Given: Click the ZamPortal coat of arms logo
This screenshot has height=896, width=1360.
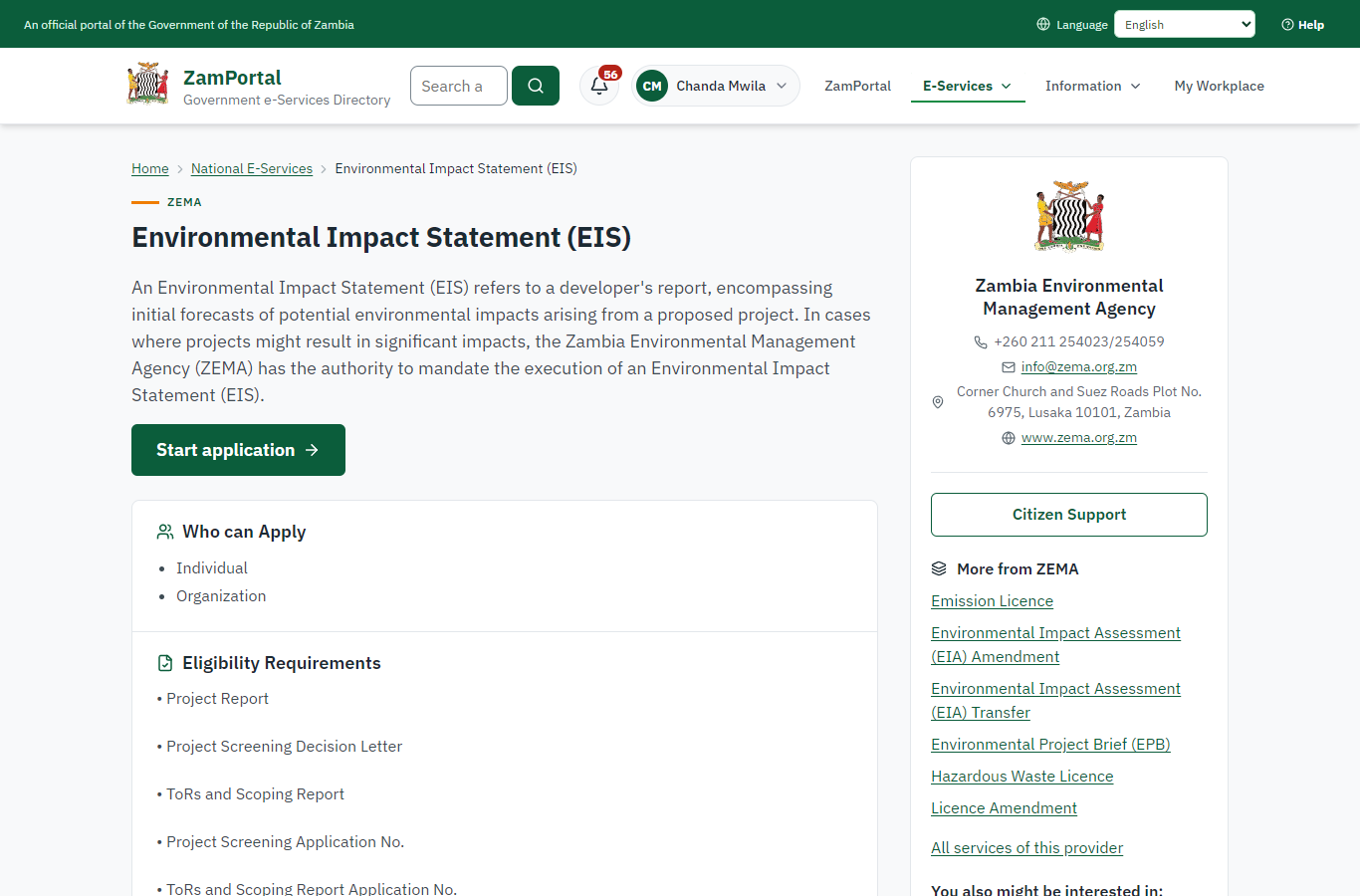Looking at the screenshot, I should (147, 85).
